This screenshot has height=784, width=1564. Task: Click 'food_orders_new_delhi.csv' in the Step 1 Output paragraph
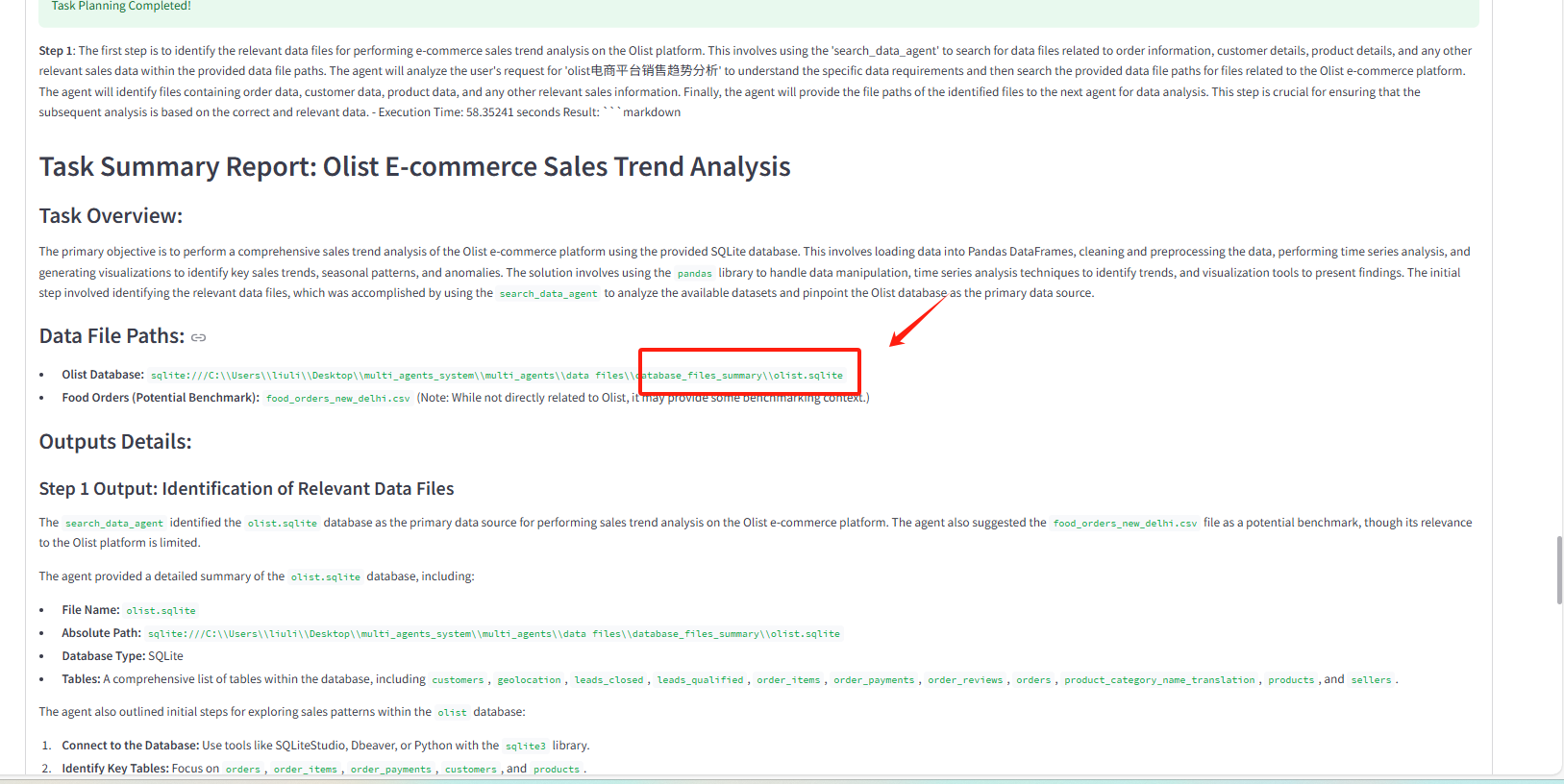click(1125, 524)
